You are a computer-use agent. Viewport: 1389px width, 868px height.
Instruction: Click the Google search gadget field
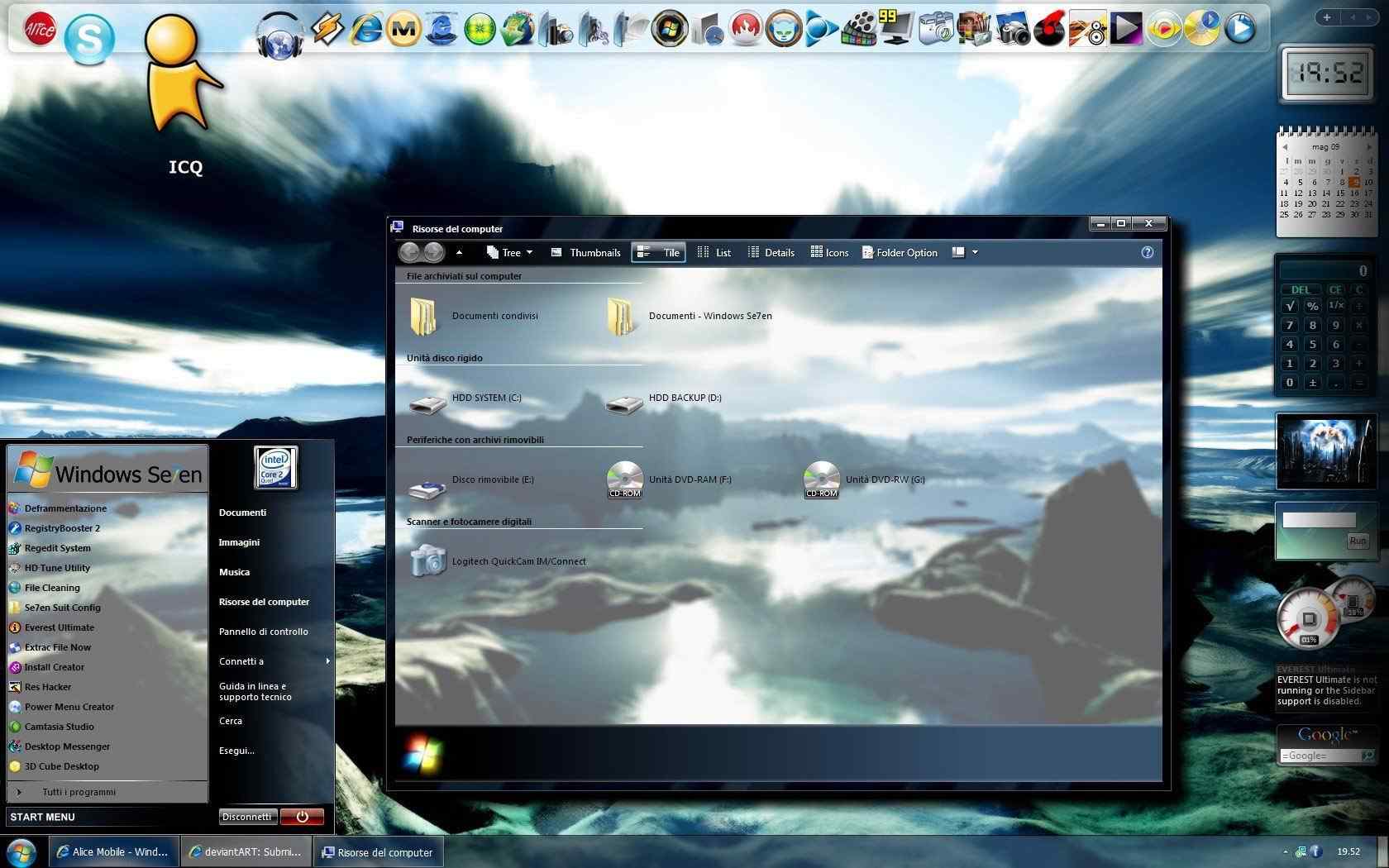click(1320, 756)
